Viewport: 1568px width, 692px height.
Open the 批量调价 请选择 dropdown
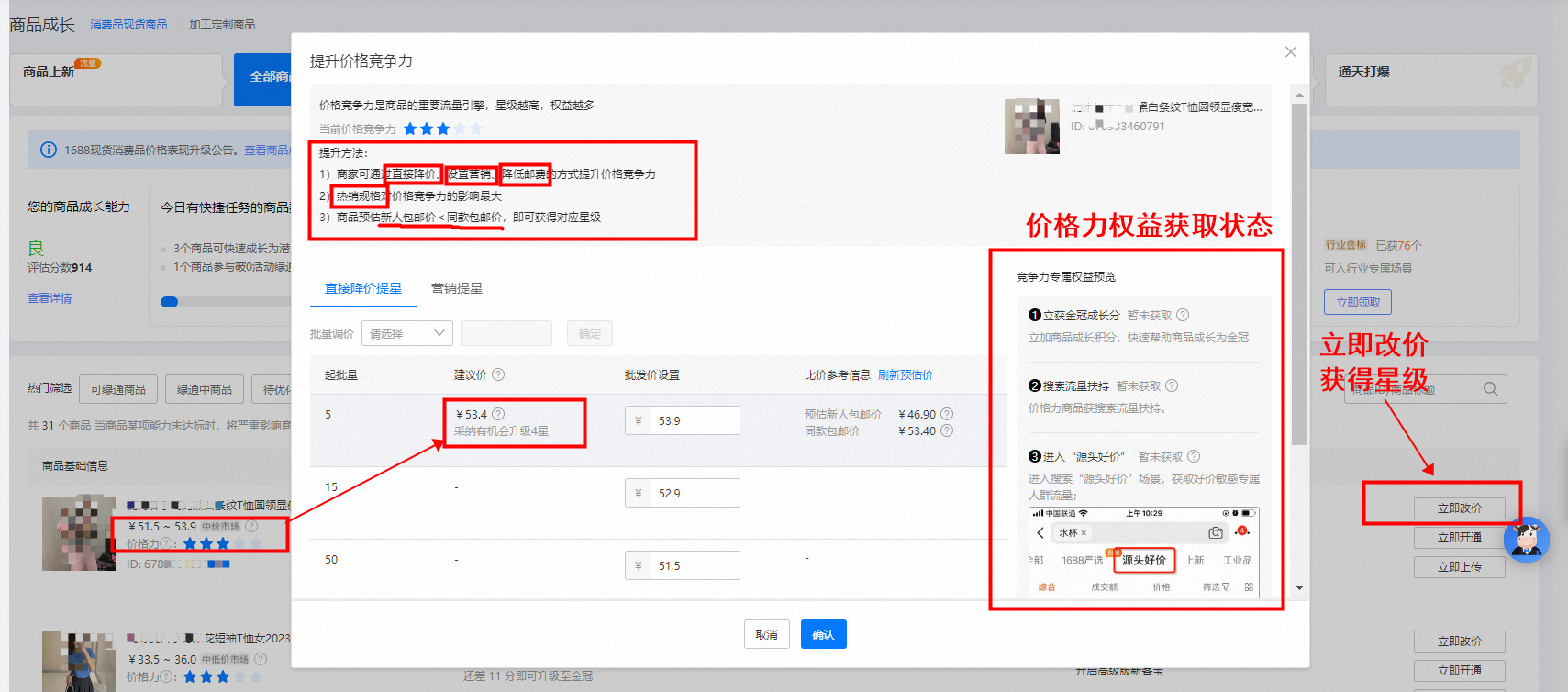coord(406,333)
